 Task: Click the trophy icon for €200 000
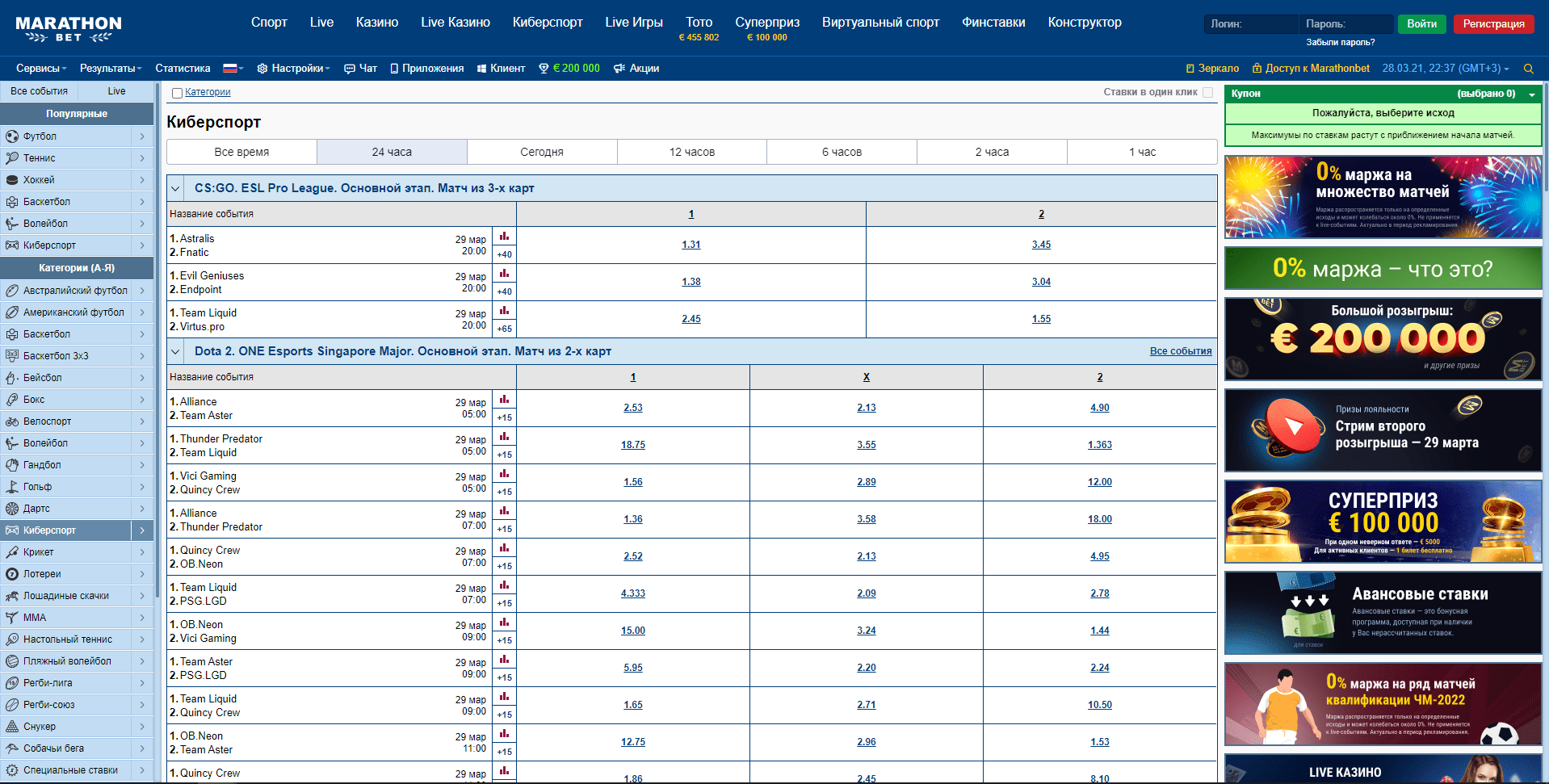tap(544, 69)
